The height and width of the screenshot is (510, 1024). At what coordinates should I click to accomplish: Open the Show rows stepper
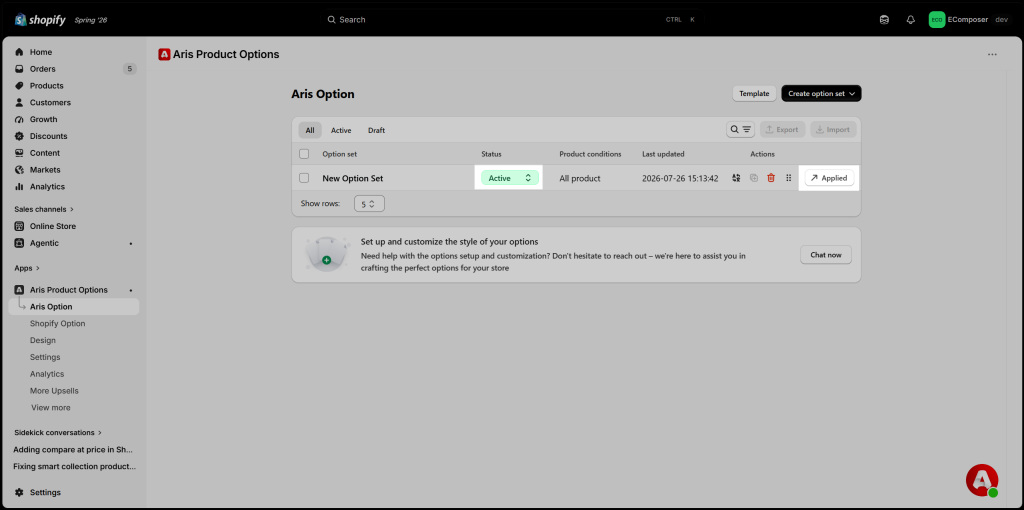[370, 204]
